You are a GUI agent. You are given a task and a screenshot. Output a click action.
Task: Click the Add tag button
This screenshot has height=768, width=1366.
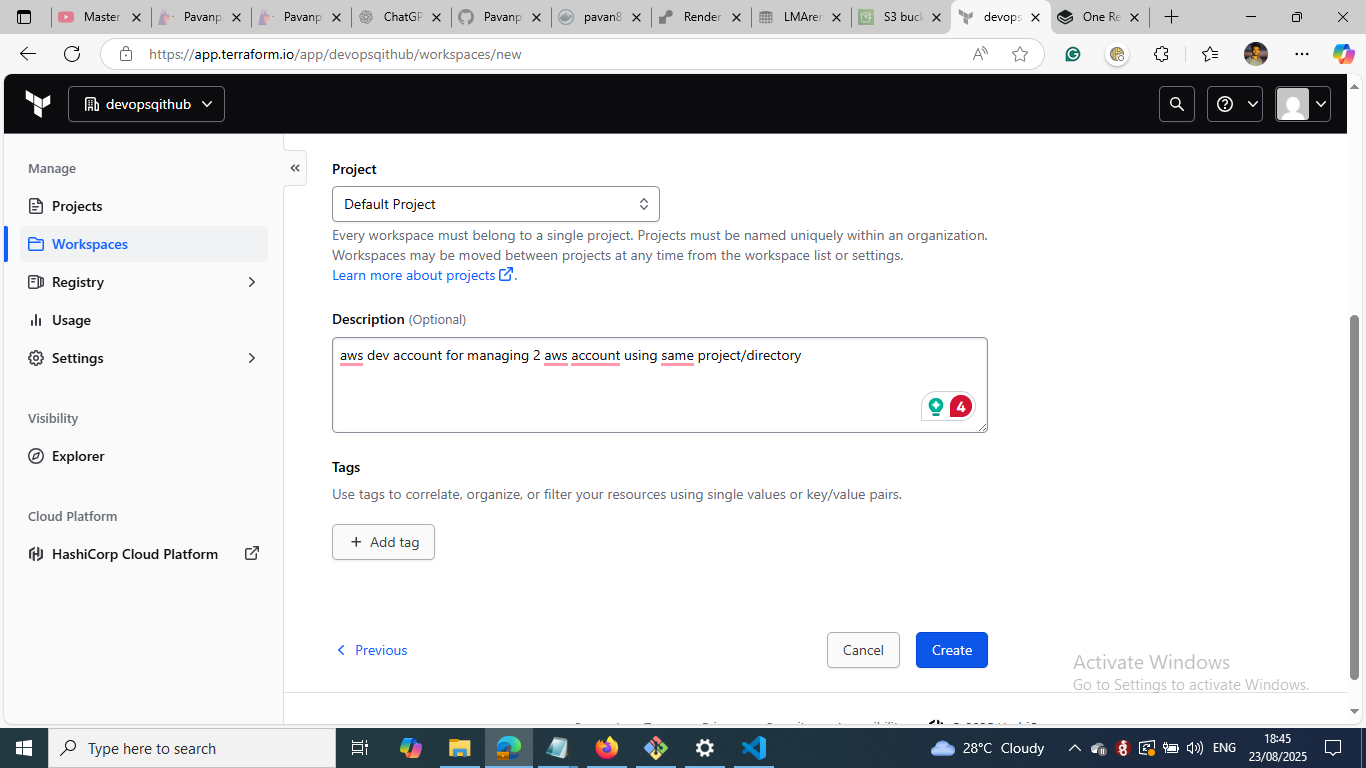[x=383, y=542]
